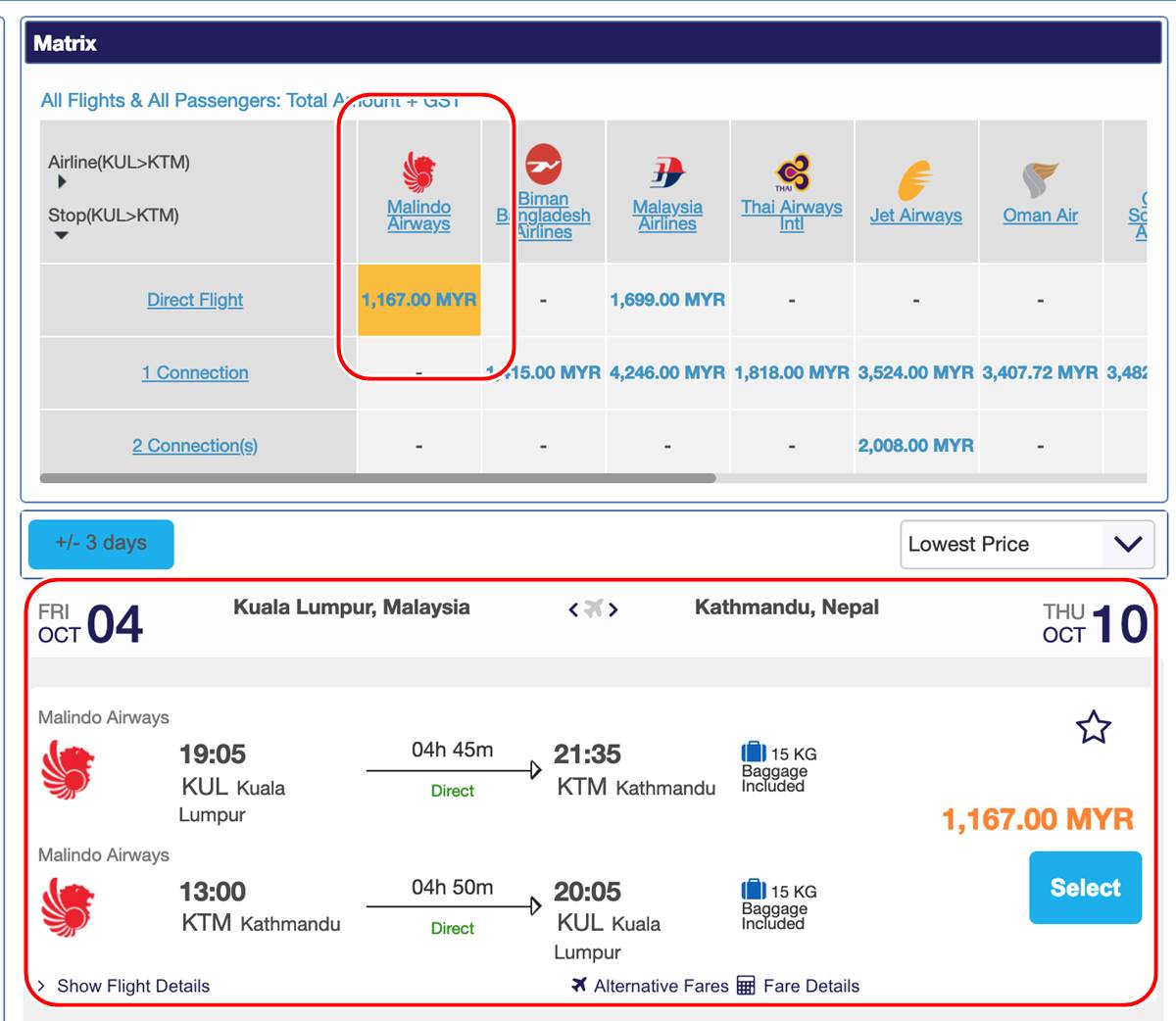The height and width of the screenshot is (1021, 1176).
Task: Select the 1,818.00 MYR Thai Airways fare
Action: (792, 372)
